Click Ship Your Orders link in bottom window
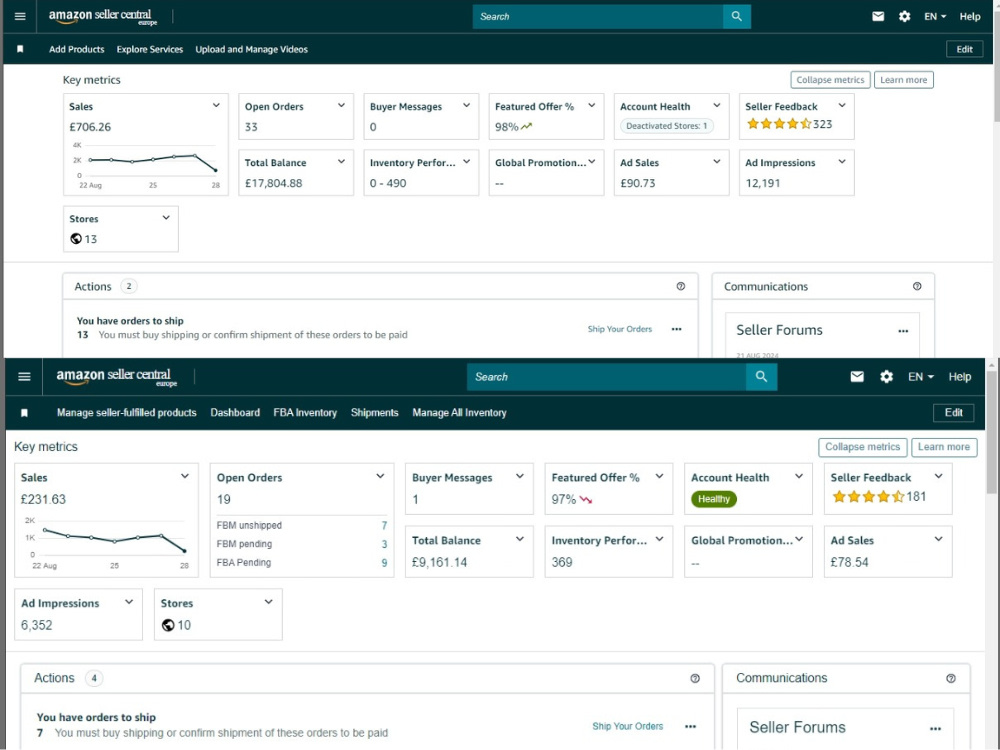The width and height of the screenshot is (1000, 750). (x=628, y=726)
